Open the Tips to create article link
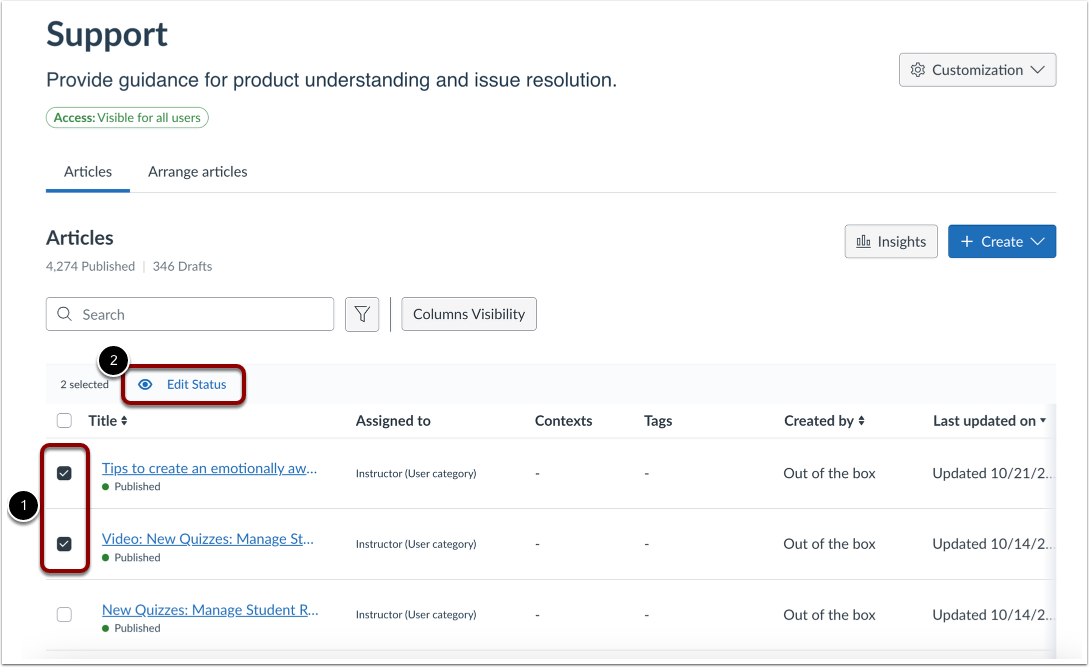This screenshot has height=667, width=1089. coord(209,468)
